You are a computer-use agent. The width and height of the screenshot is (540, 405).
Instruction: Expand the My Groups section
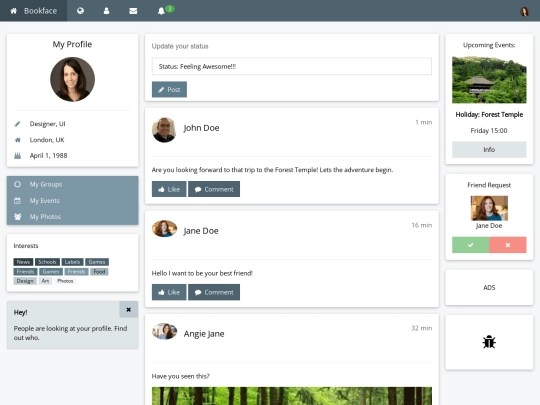tap(72, 184)
